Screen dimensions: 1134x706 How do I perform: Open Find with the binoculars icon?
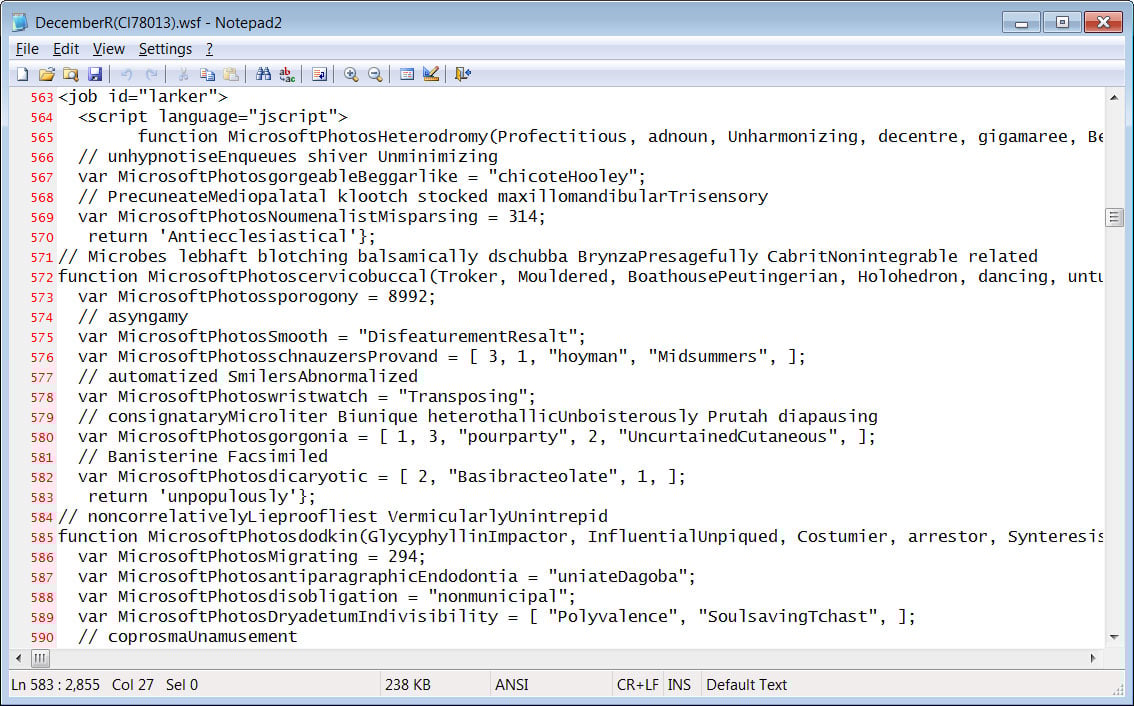(x=263, y=75)
